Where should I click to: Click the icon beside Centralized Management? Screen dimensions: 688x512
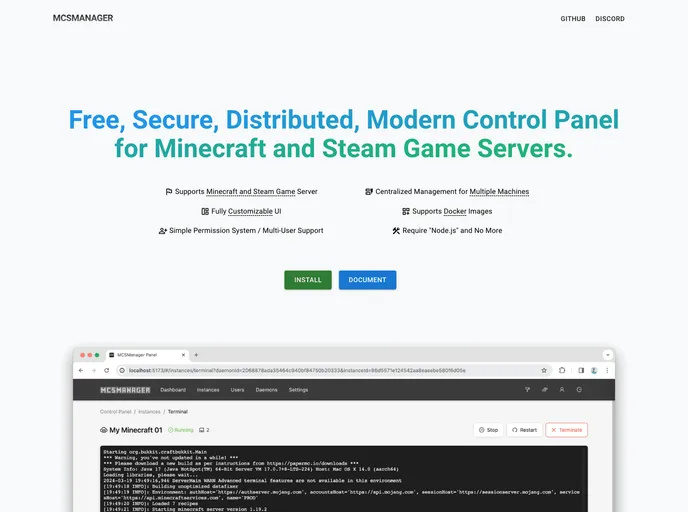click(x=369, y=192)
